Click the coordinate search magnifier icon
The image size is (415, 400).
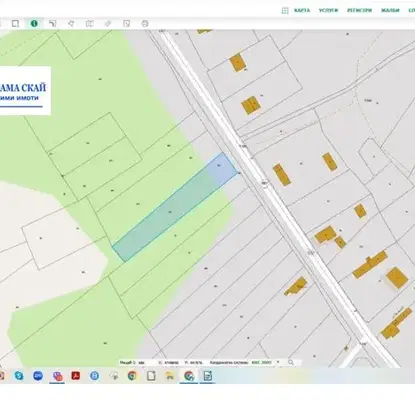291,362
